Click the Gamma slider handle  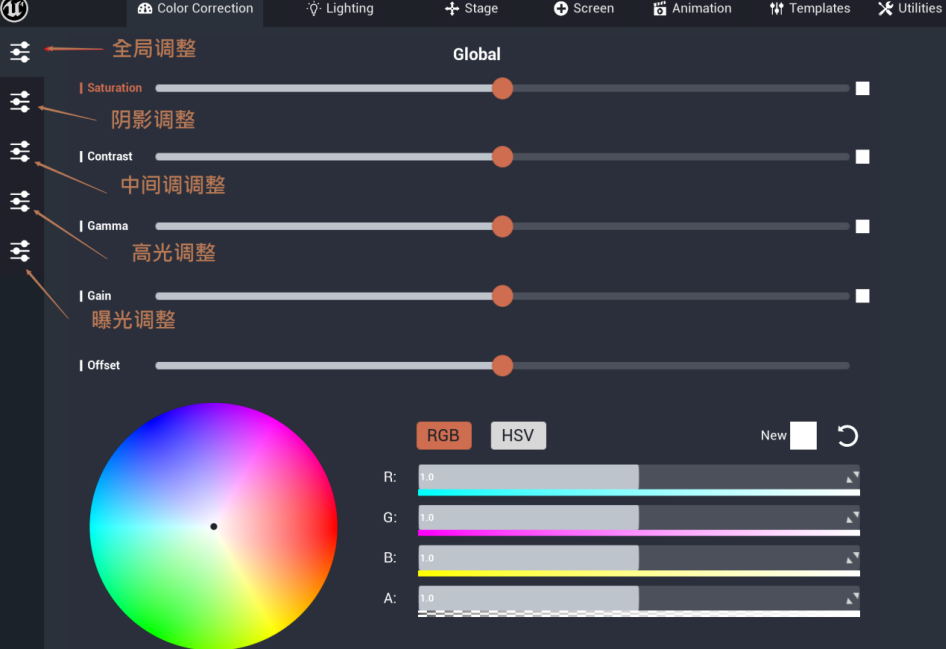[x=502, y=226]
